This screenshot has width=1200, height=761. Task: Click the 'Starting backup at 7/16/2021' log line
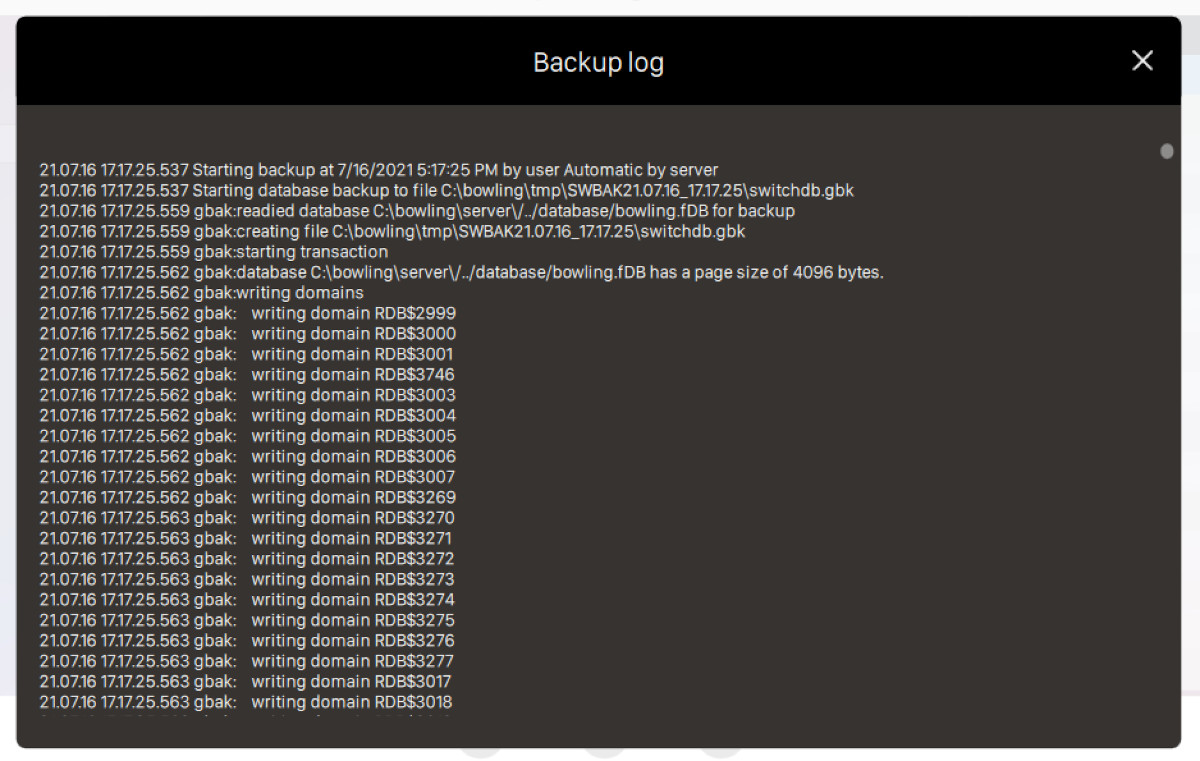tap(378, 170)
